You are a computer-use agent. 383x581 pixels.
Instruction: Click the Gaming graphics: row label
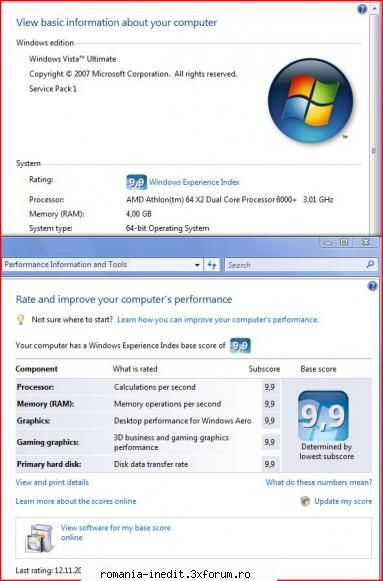[x=47, y=442]
